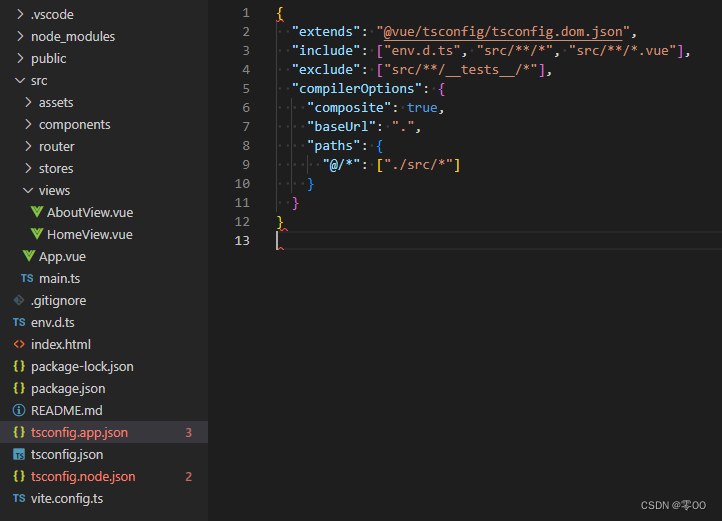Expand the router folder chevron
The height and width of the screenshot is (521, 722).
(x=28, y=146)
